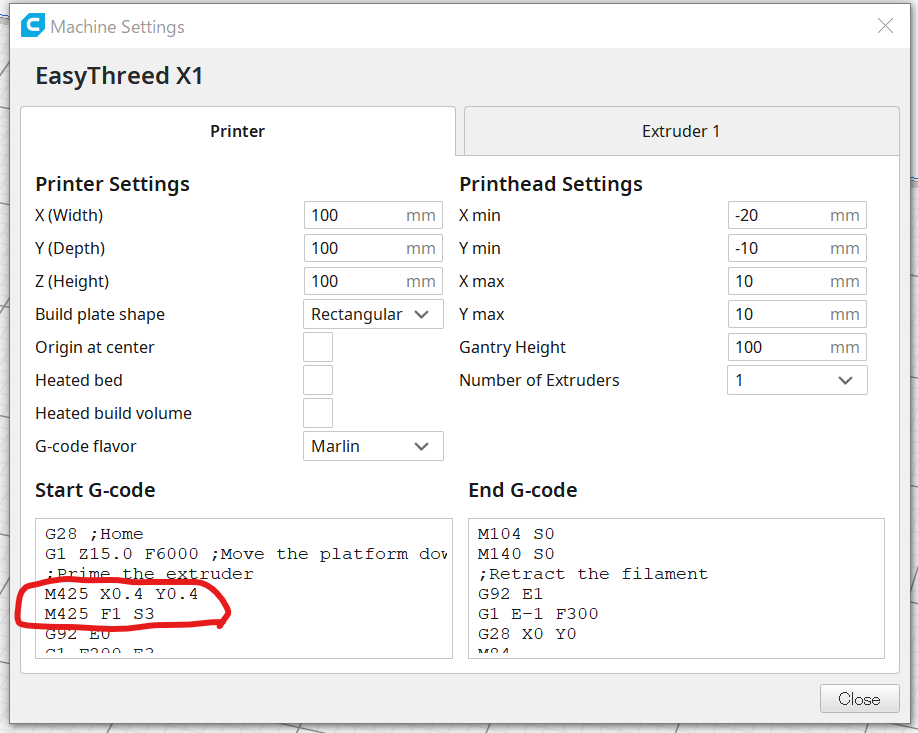Click inside the Start G-code text area
Screen dimensions: 918x733
[x=244, y=588]
